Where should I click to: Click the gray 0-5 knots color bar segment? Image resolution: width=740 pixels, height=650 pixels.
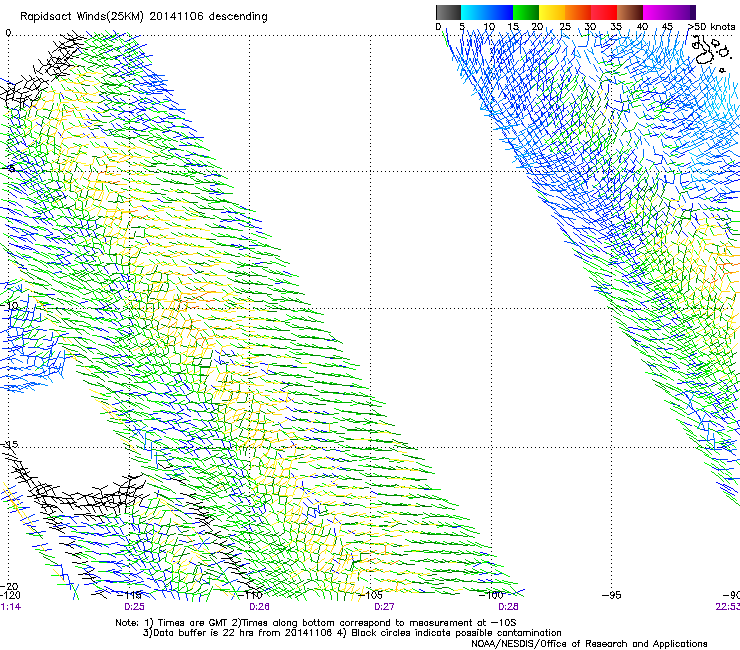tap(448, 12)
